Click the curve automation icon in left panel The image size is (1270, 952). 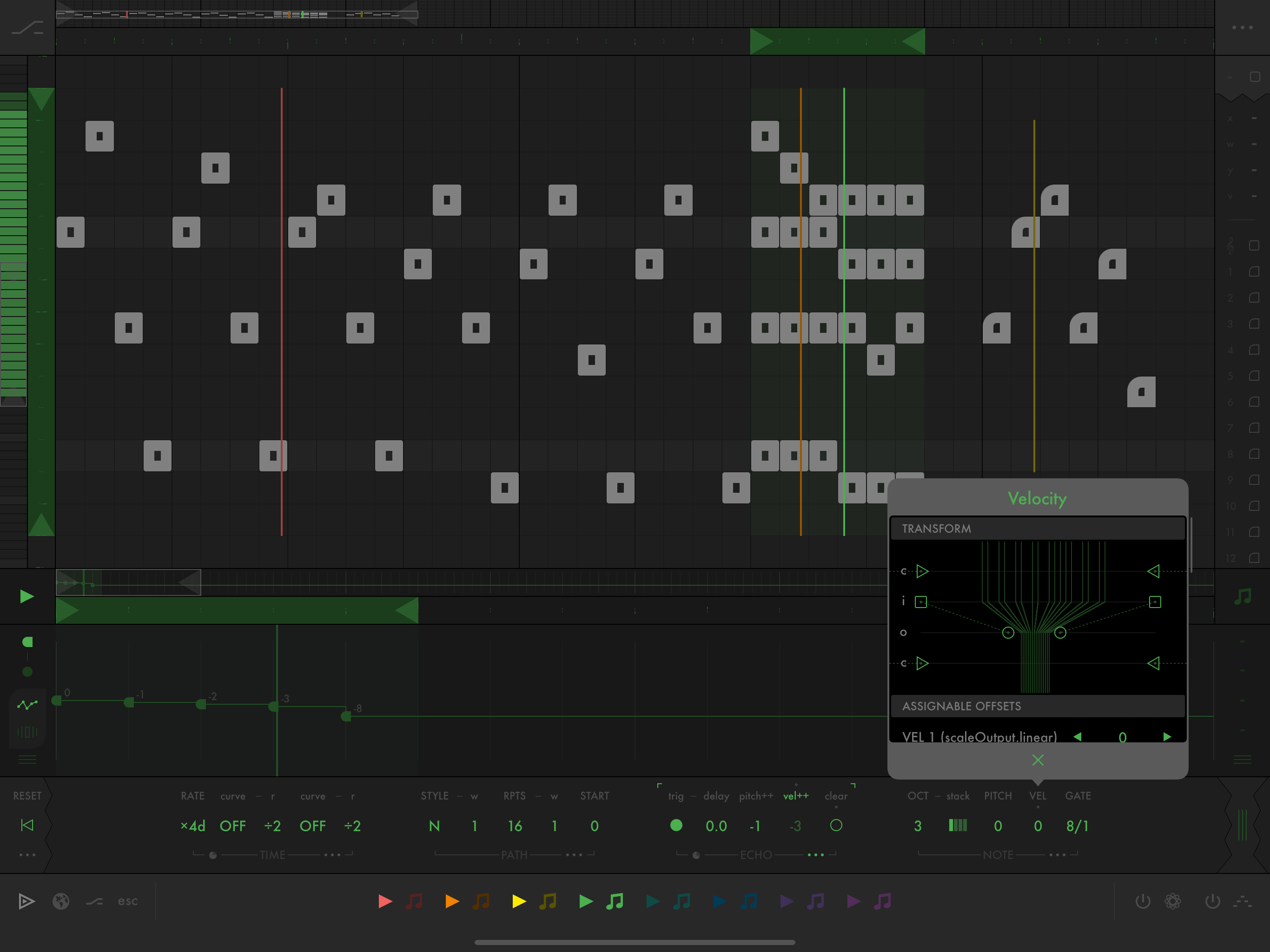(x=27, y=705)
